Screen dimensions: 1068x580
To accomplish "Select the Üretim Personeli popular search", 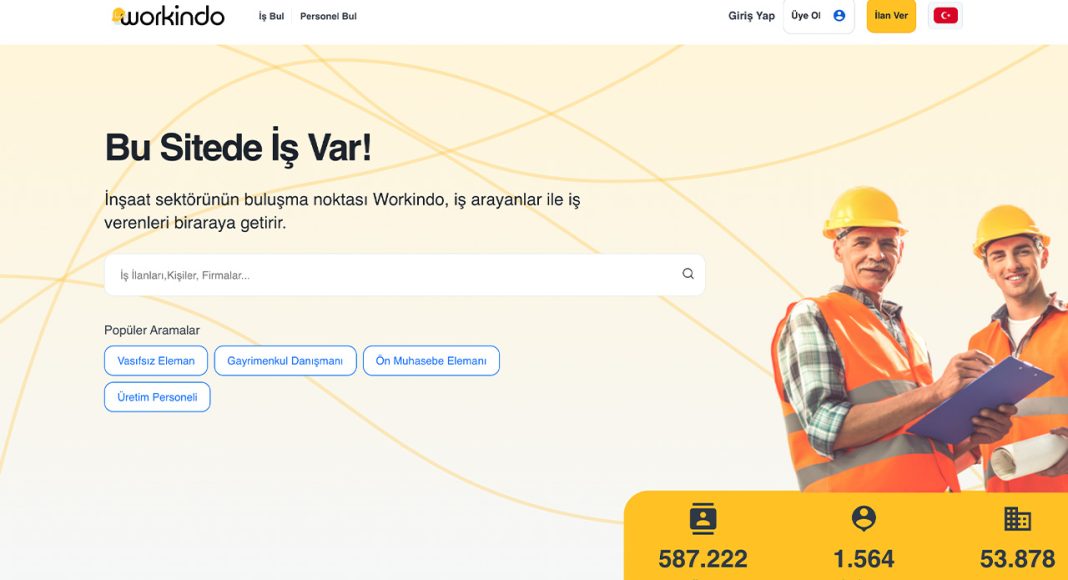I will click(x=157, y=397).
